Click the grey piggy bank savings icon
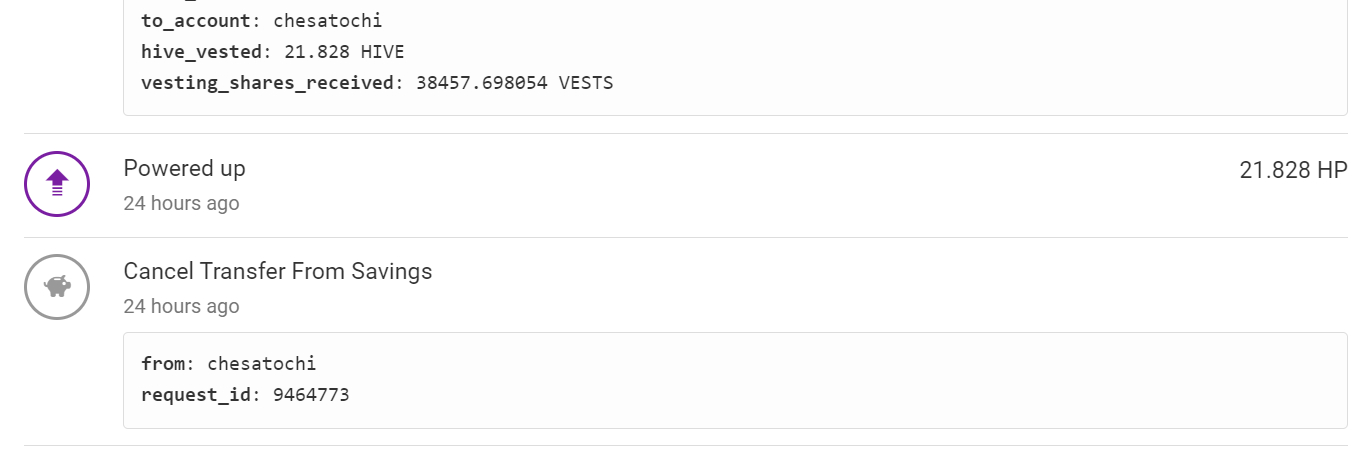This screenshot has width=1371, height=461. [x=57, y=287]
